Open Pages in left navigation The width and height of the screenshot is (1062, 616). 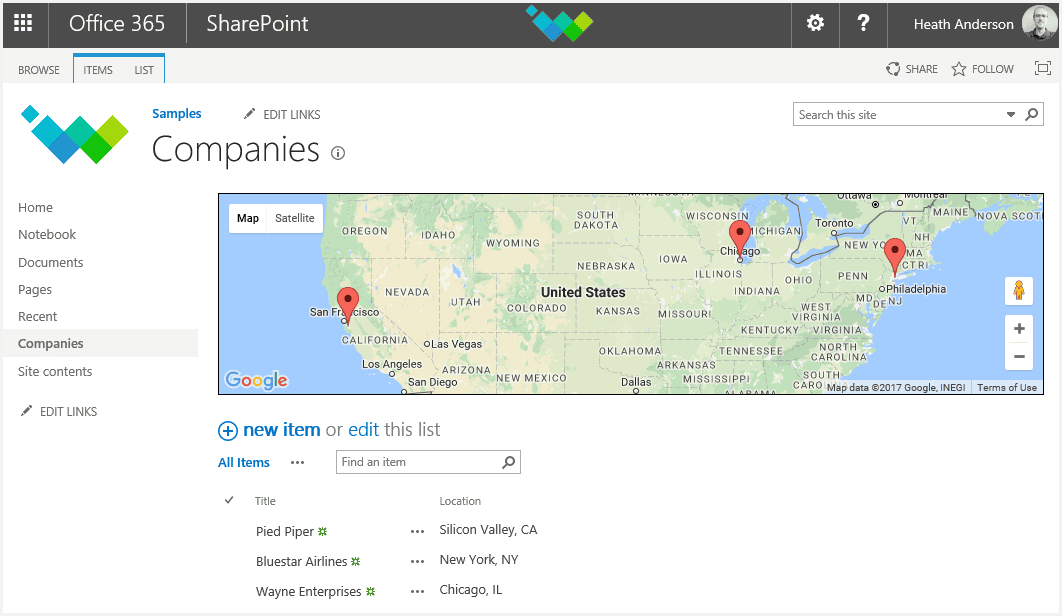tap(35, 289)
